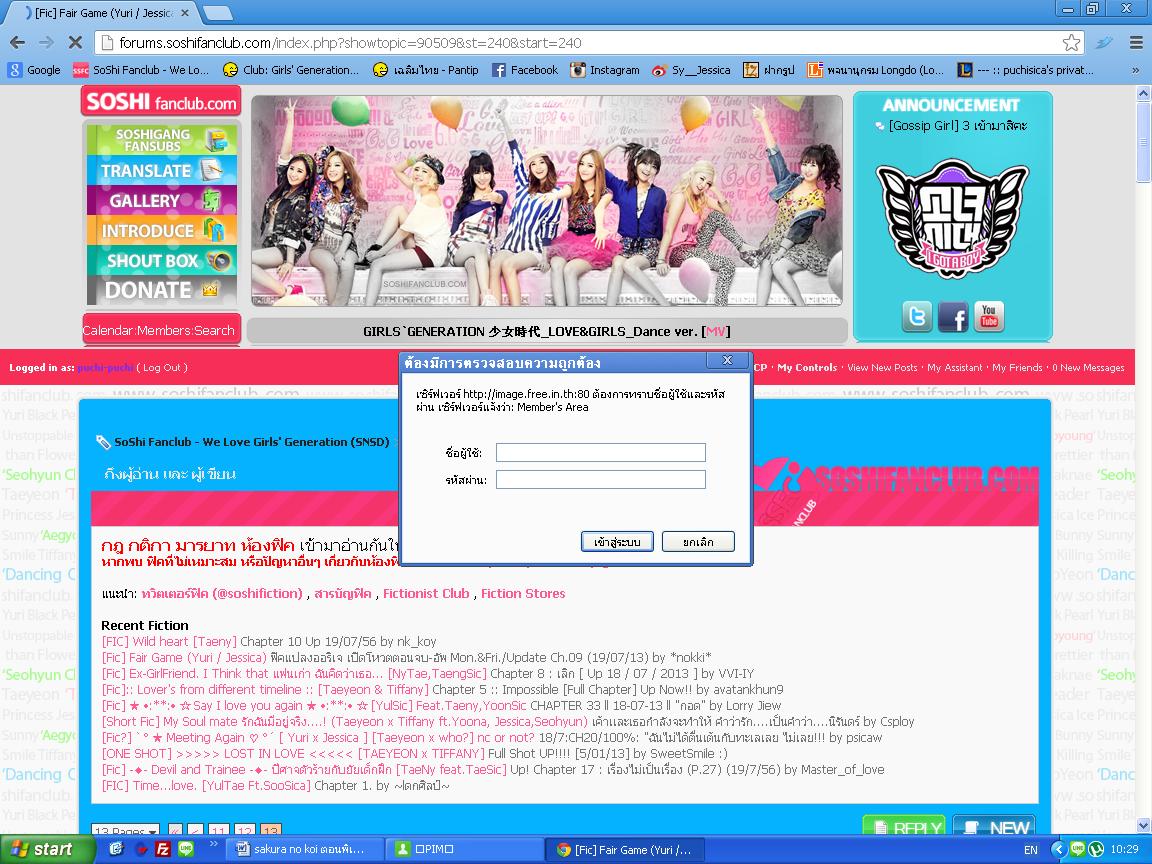Go back with the browser back arrow

click(18, 43)
